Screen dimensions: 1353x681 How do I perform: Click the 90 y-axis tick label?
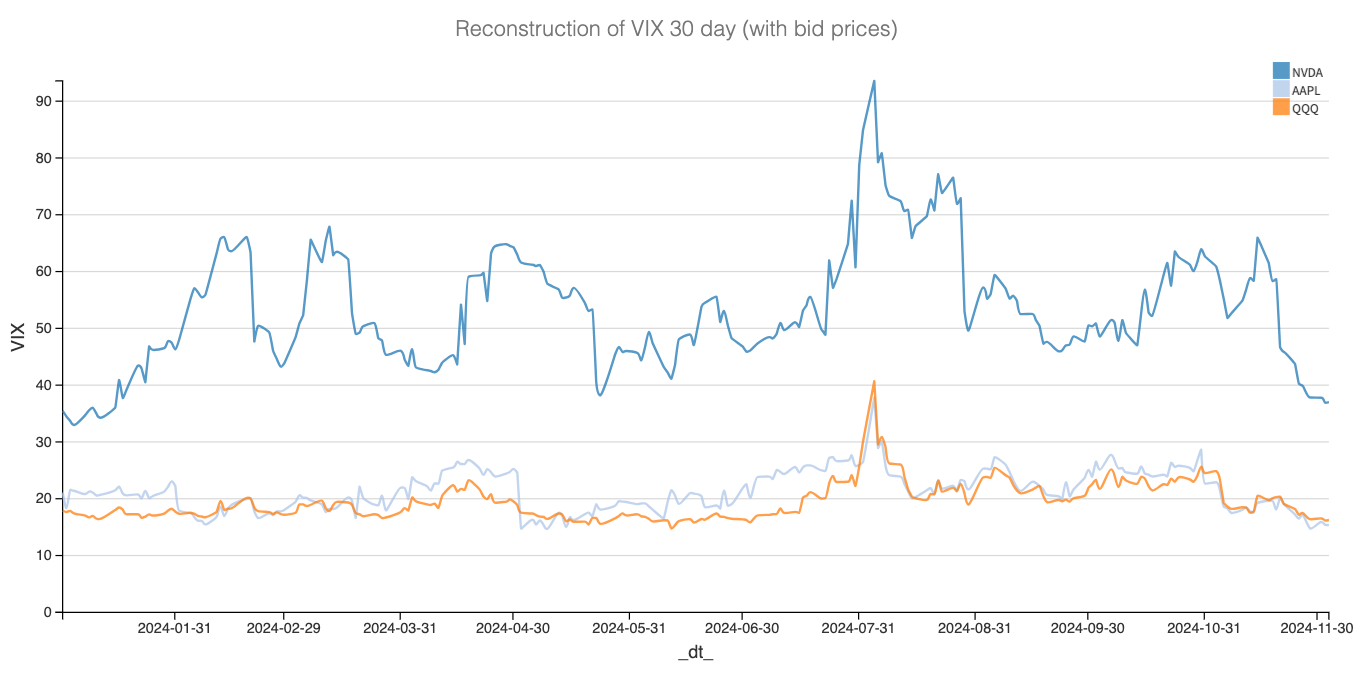click(44, 101)
